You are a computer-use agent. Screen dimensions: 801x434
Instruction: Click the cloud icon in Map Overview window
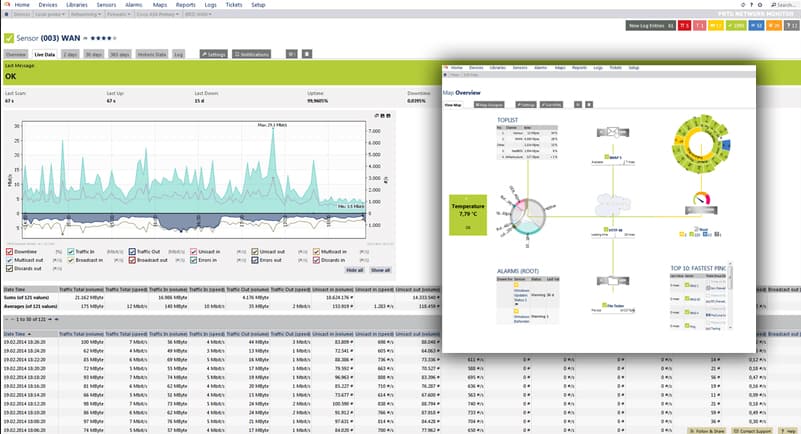612,205
